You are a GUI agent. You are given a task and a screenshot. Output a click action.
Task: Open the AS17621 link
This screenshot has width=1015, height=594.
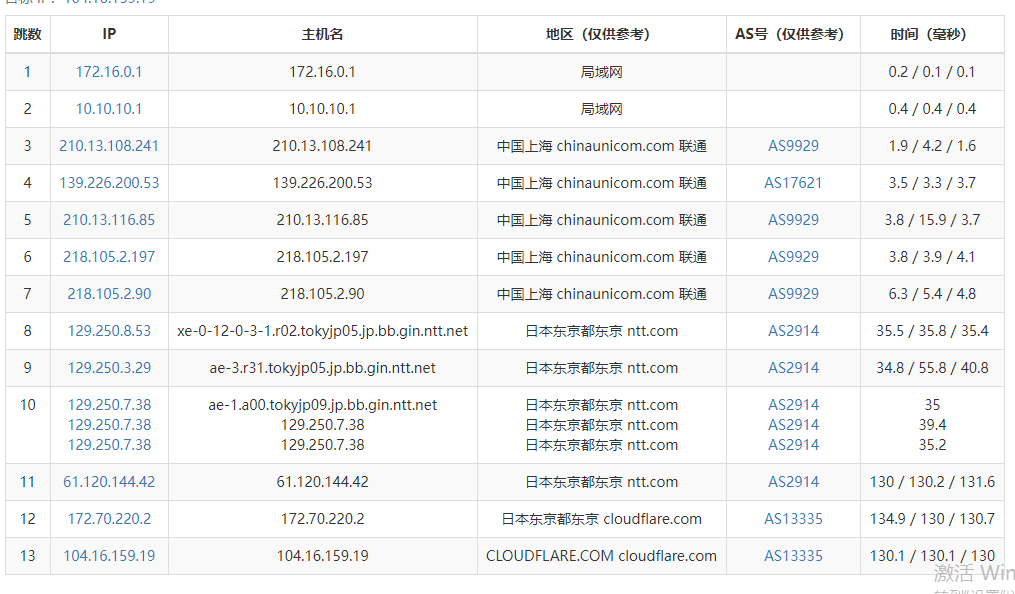point(793,182)
